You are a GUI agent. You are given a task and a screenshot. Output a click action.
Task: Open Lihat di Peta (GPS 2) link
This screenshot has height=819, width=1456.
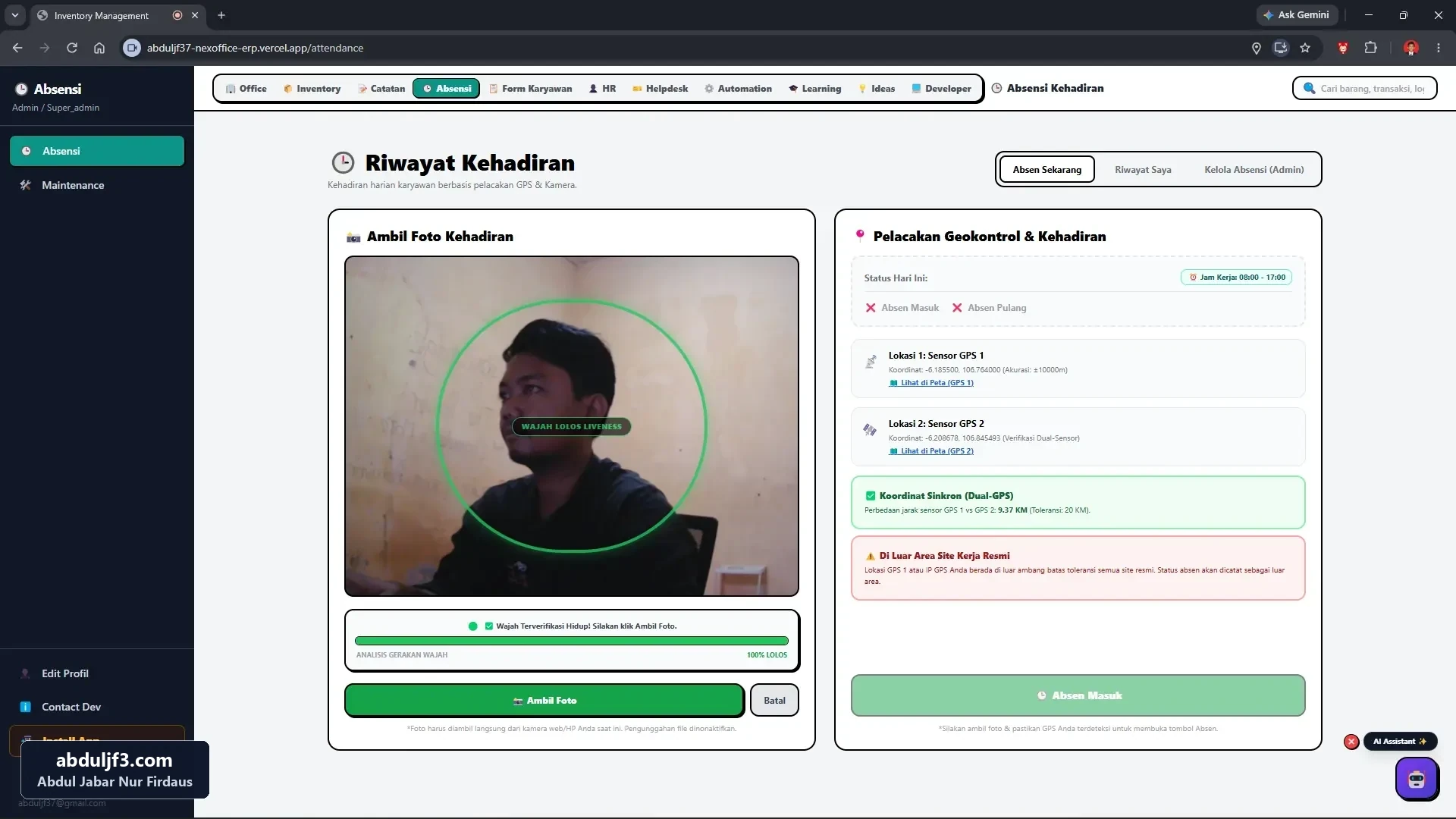tap(931, 451)
